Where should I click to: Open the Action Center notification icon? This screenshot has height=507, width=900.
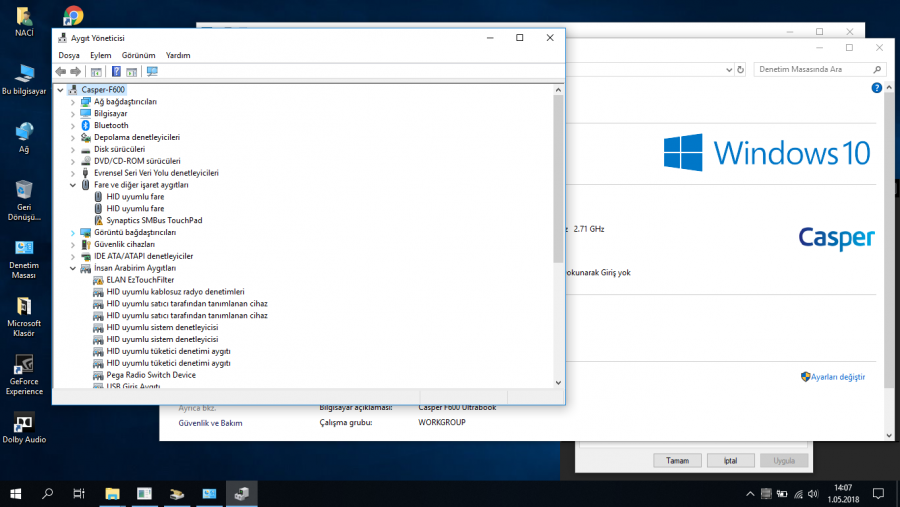[x=878, y=494]
